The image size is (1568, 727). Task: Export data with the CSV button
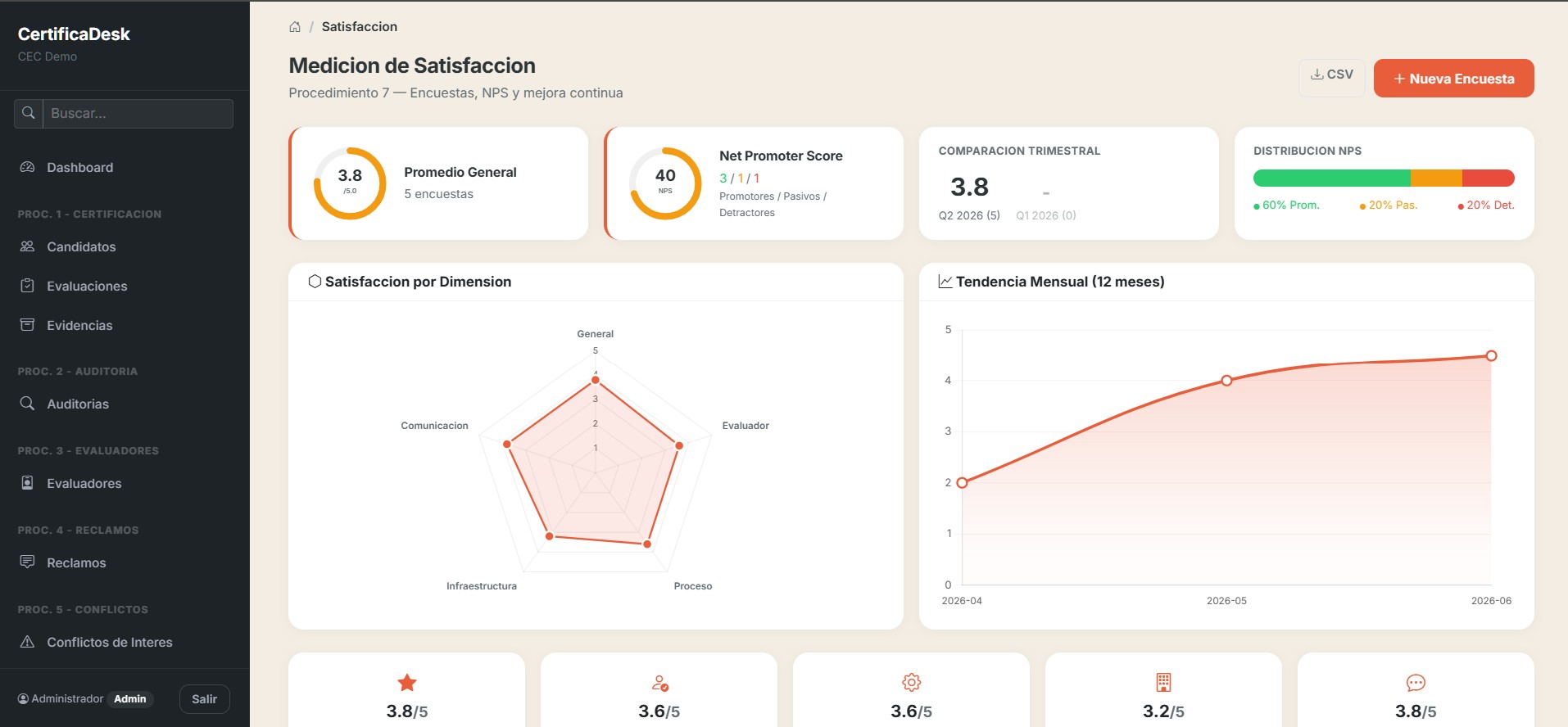pos(1332,75)
